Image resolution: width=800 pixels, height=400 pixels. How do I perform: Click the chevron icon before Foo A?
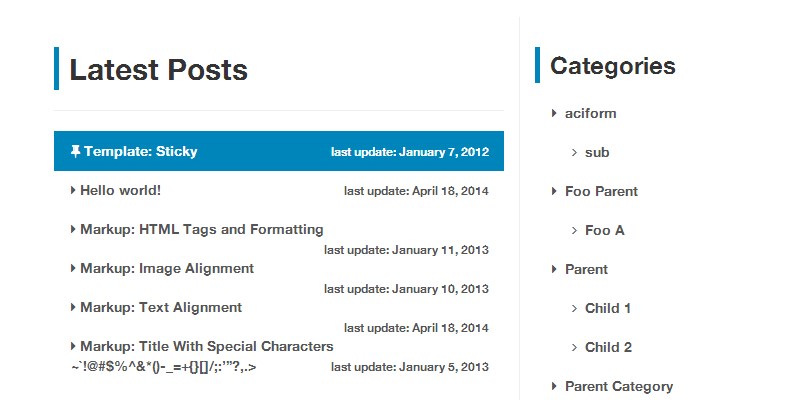pyautogui.click(x=574, y=231)
